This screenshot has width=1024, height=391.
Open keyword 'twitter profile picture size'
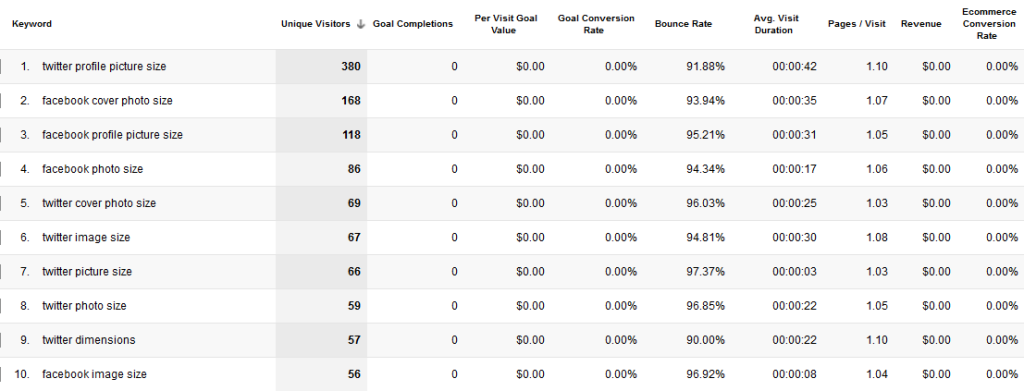coord(104,67)
